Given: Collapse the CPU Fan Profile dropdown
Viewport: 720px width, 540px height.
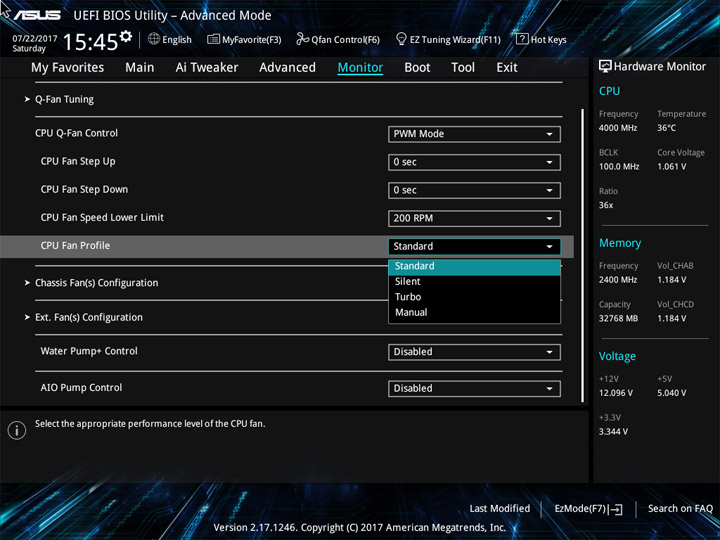Looking at the screenshot, I should click(474, 246).
